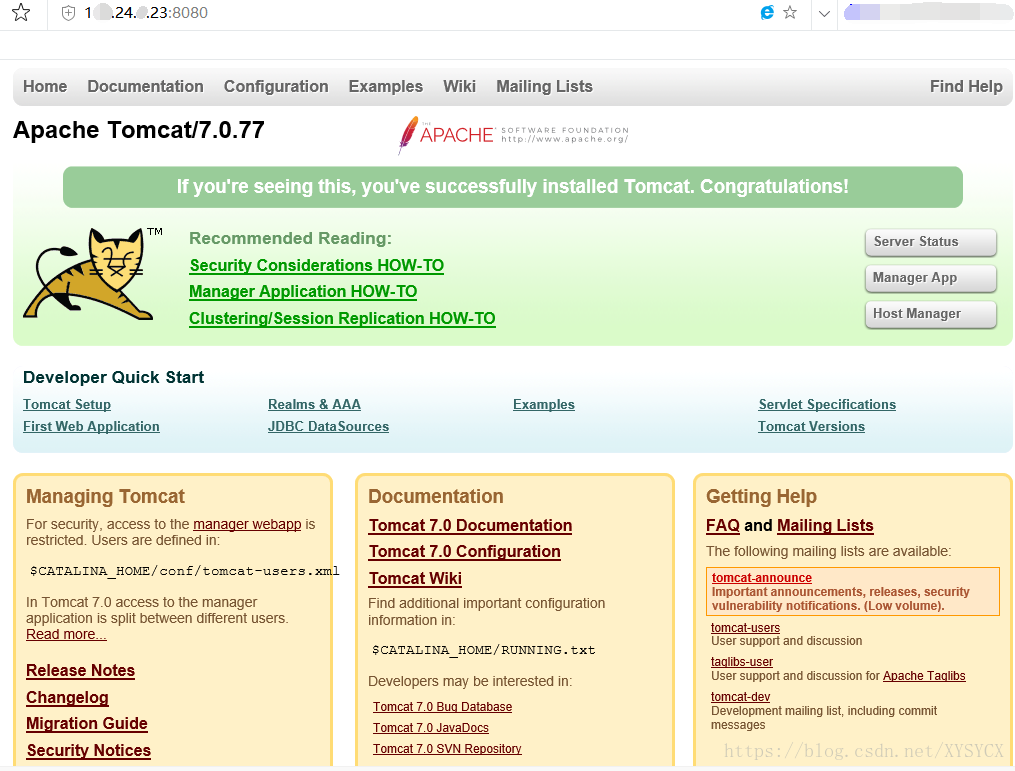The width and height of the screenshot is (1015, 771).
Task: Open Examples in the navigation bar
Action: (385, 86)
